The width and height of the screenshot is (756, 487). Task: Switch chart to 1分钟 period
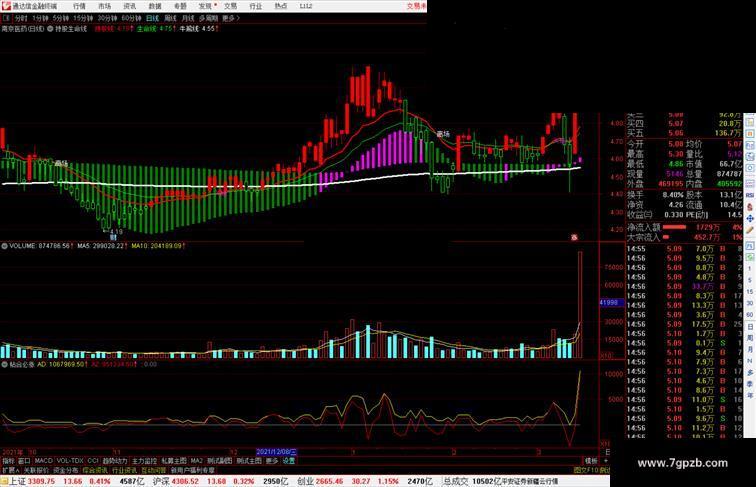click(40, 18)
